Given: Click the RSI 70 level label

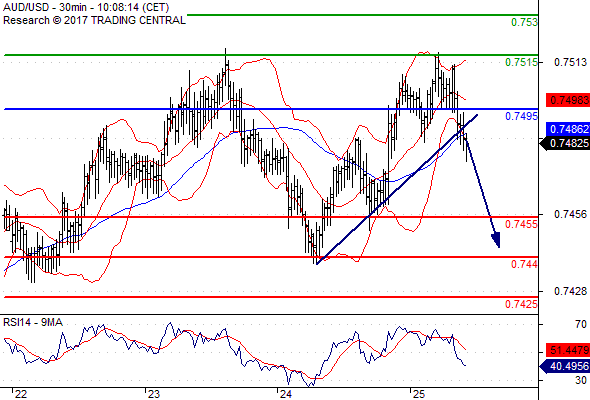Looking at the screenshot, I should coord(581,324).
